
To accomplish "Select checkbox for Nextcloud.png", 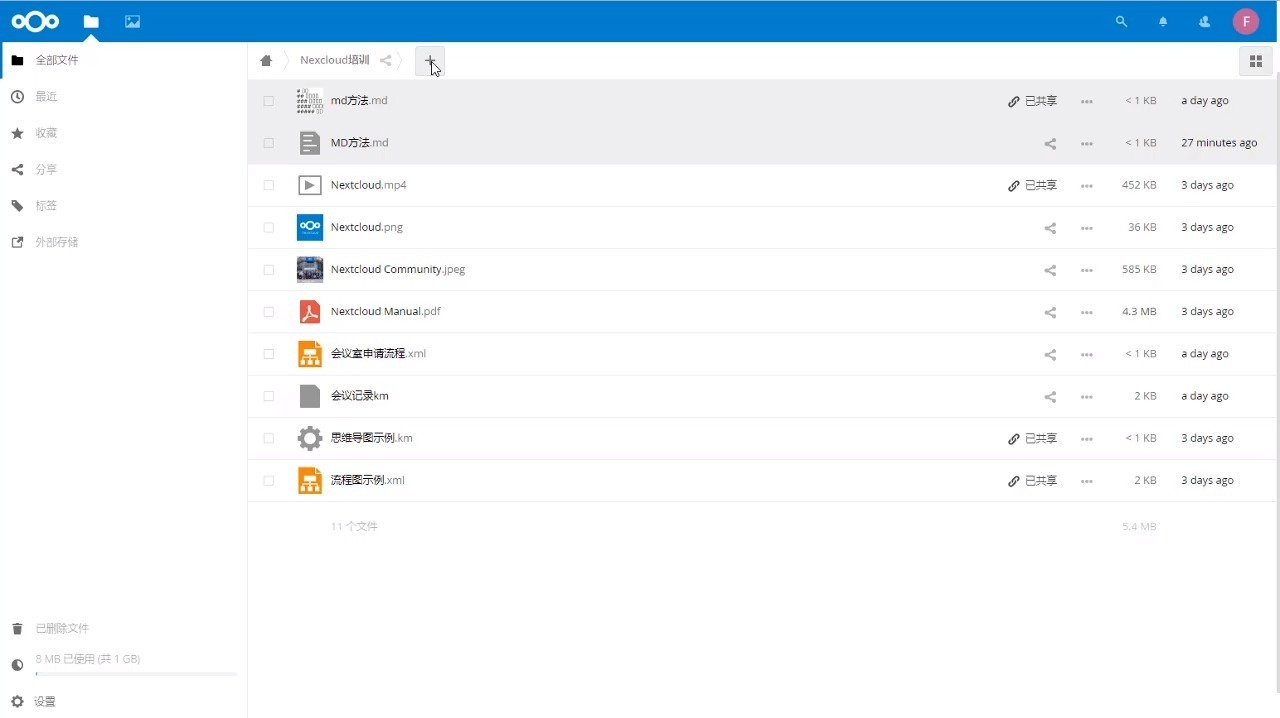I will click(268, 228).
